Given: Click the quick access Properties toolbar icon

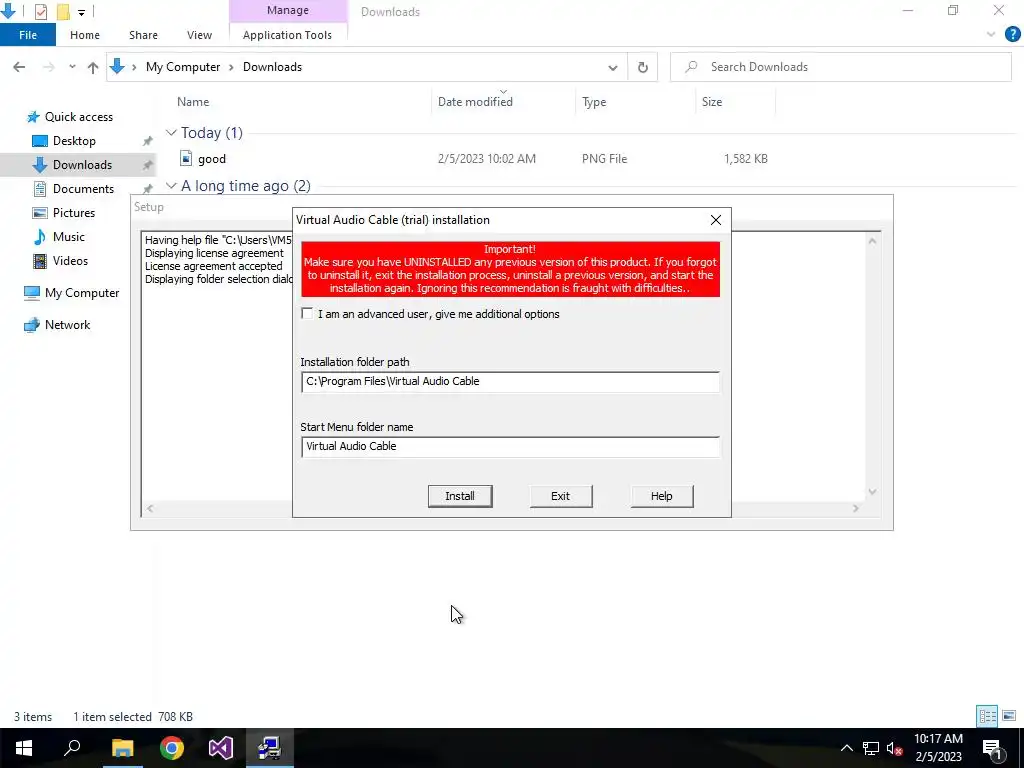Looking at the screenshot, I should 41,11.
